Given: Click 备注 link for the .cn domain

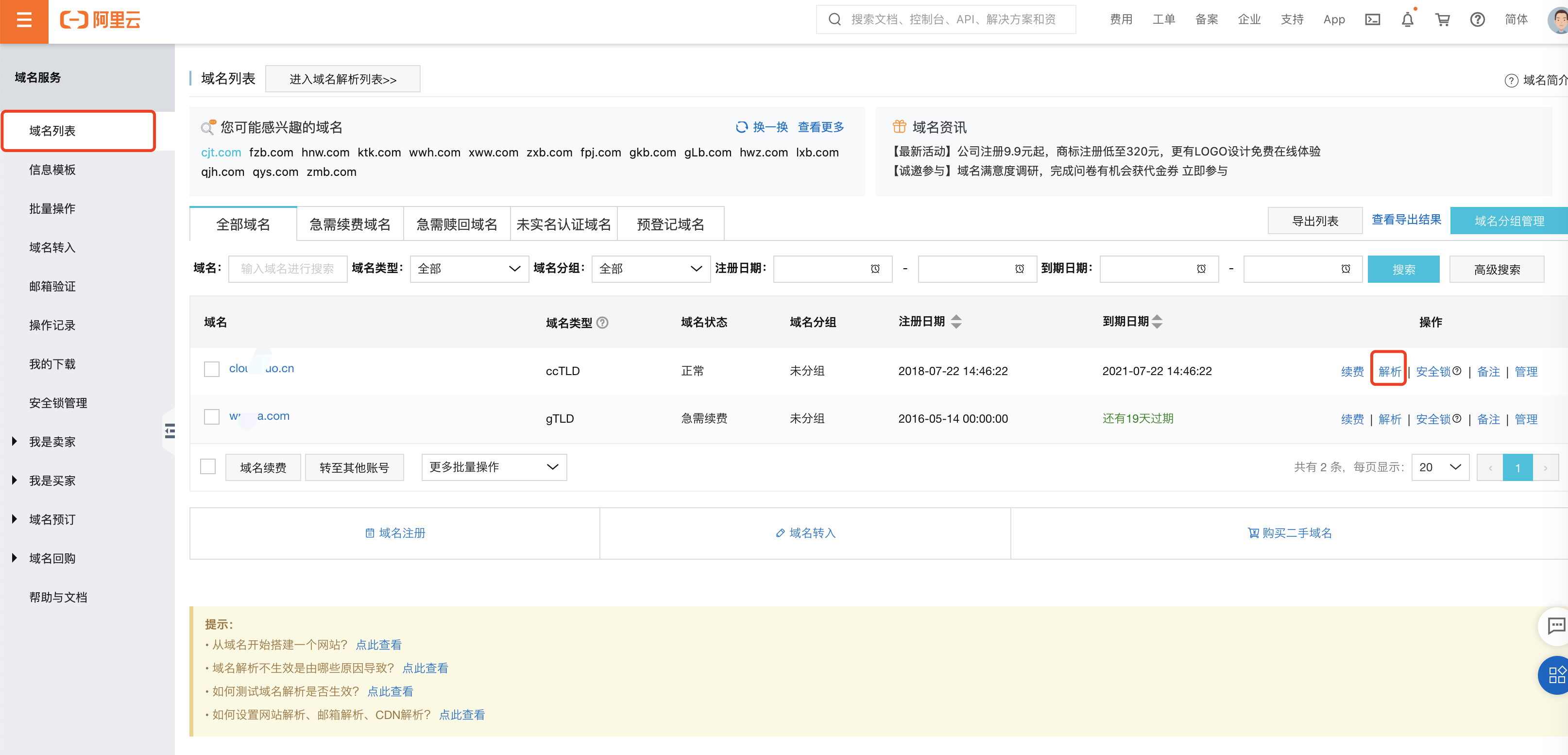Looking at the screenshot, I should (1488, 371).
